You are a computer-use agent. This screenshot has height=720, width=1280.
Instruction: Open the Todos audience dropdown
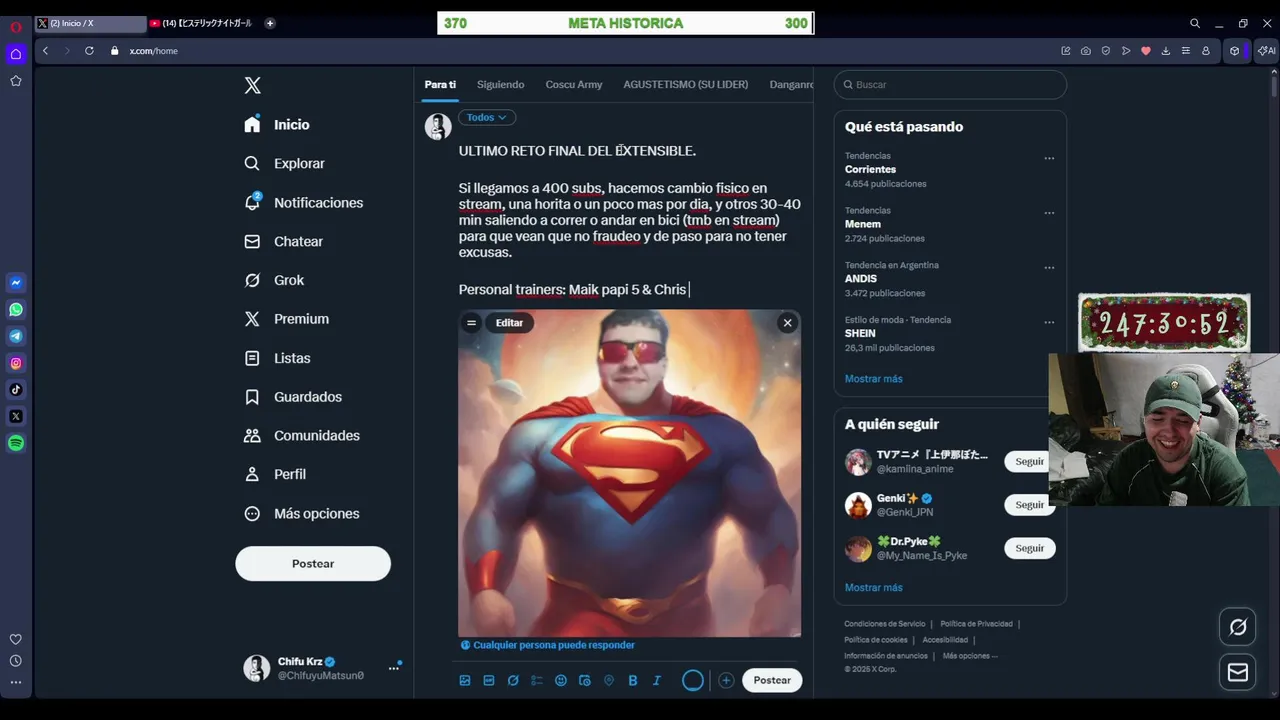point(487,117)
